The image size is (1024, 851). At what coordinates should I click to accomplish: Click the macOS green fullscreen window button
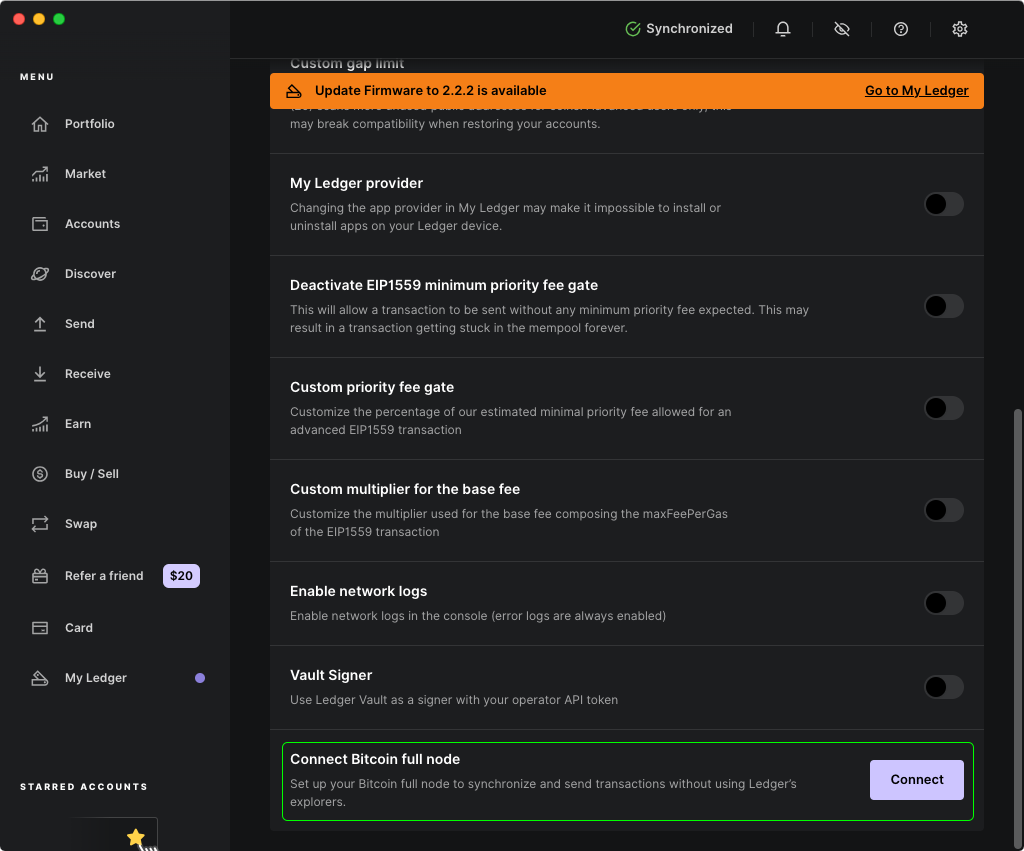[x=59, y=19]
